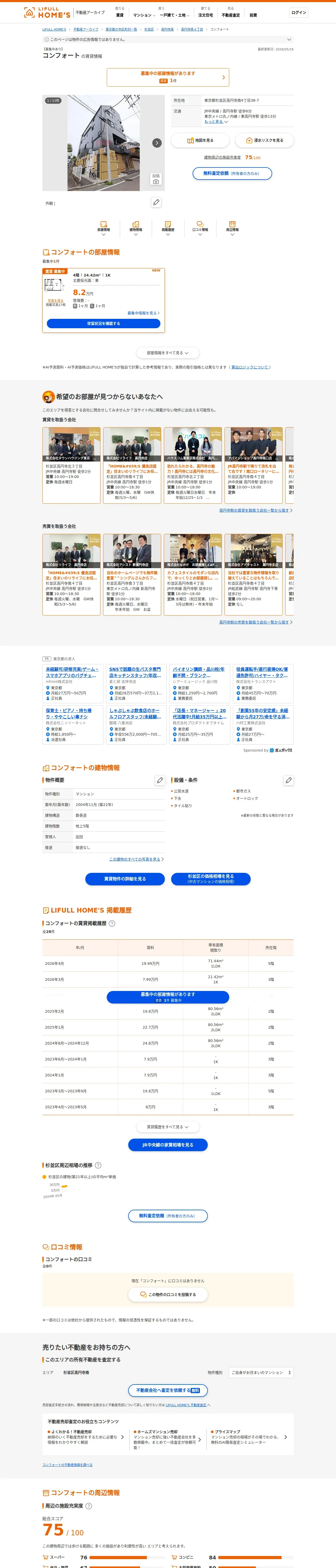Open help icon beside 周辺の施設充実度
This screenshot has height=1568, width=336.
88,1506
